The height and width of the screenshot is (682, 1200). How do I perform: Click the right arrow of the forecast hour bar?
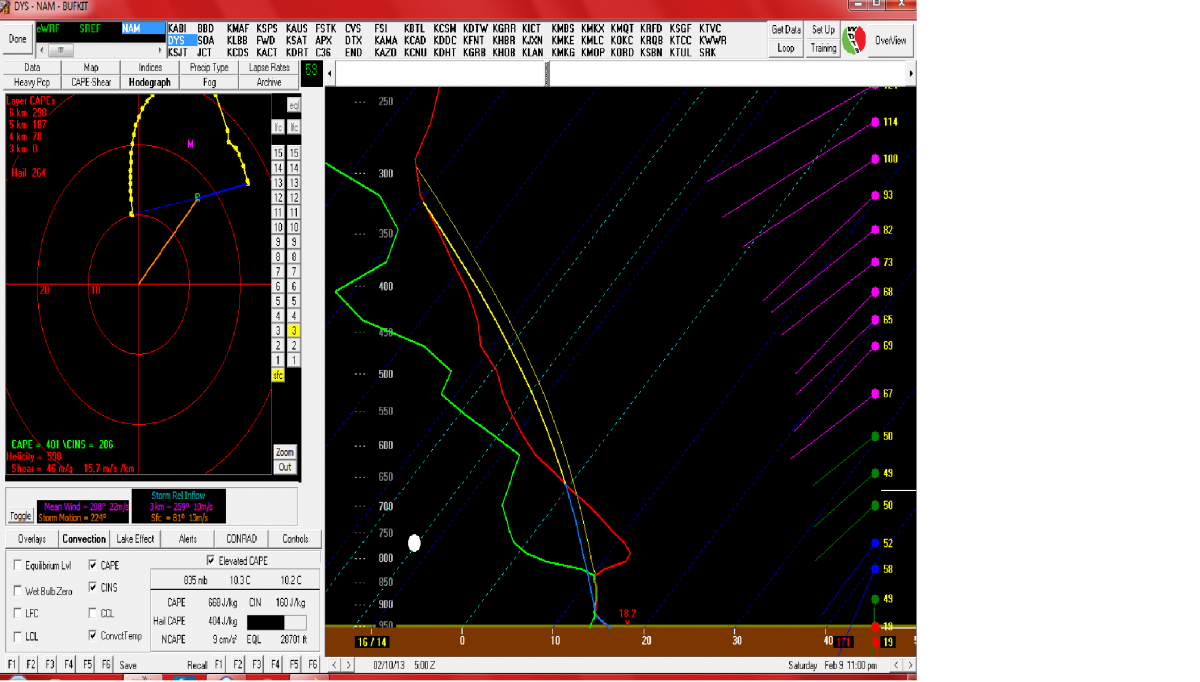[910, 73]
